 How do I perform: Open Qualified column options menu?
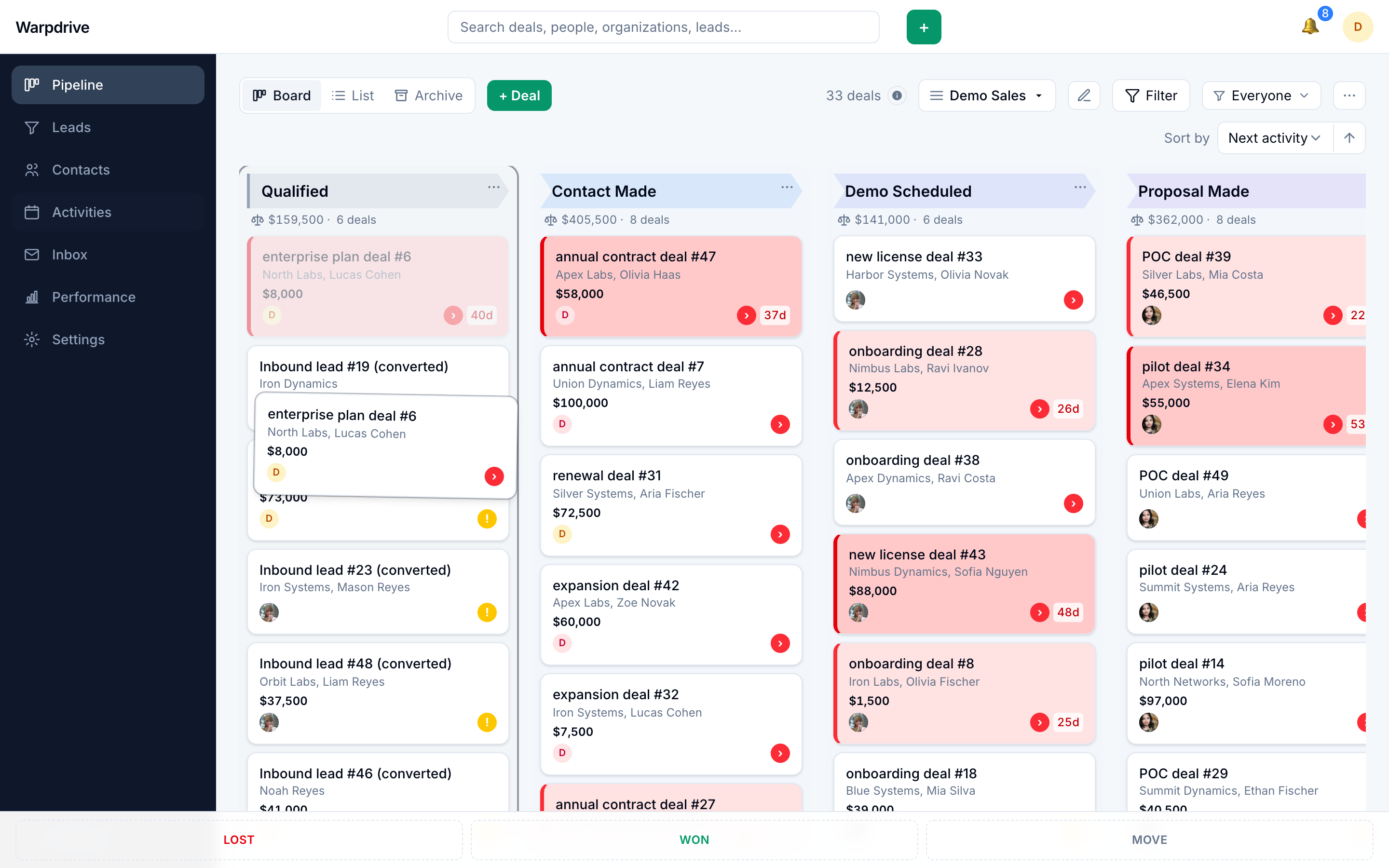click(x=493, y=187)
